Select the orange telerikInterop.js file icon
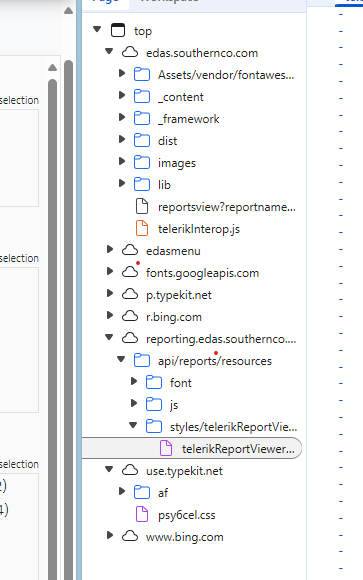 (142, 228)
